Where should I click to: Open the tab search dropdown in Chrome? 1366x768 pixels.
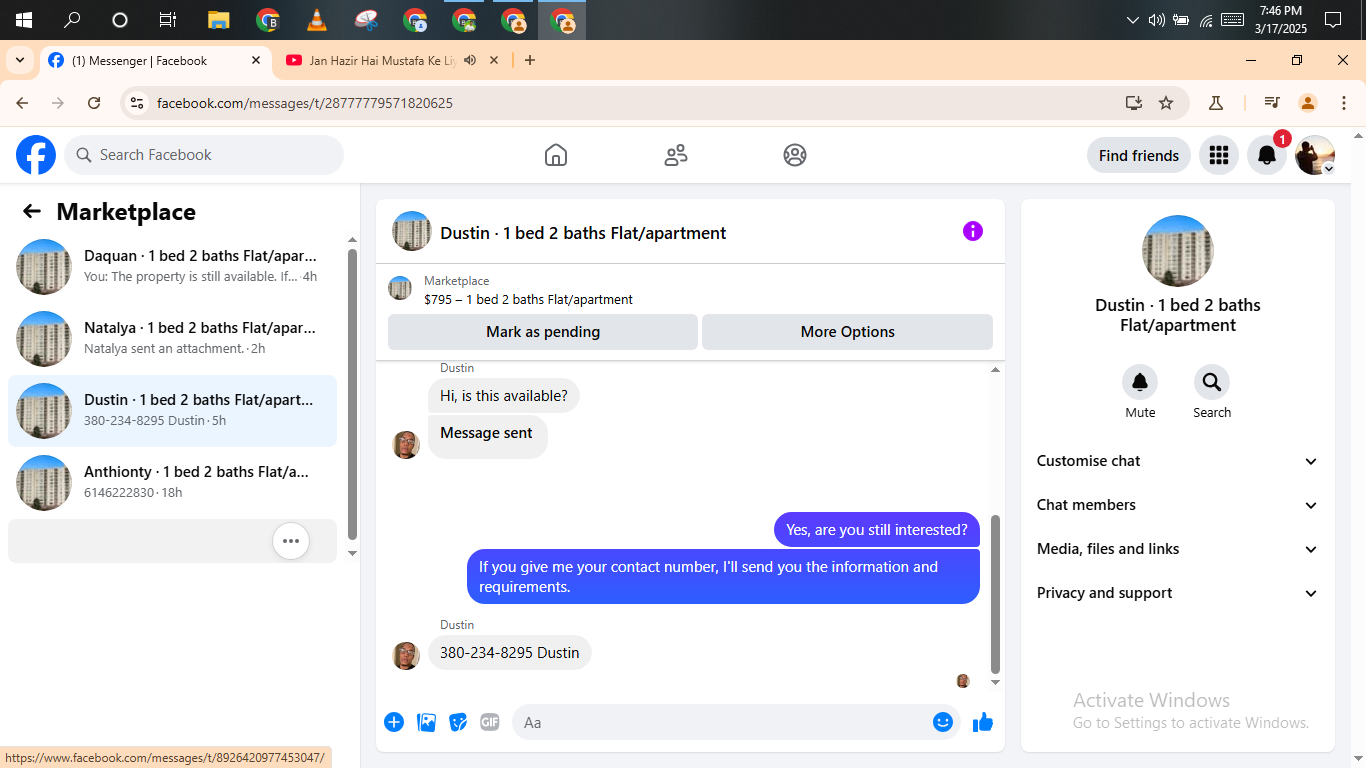tap(19, 60)
